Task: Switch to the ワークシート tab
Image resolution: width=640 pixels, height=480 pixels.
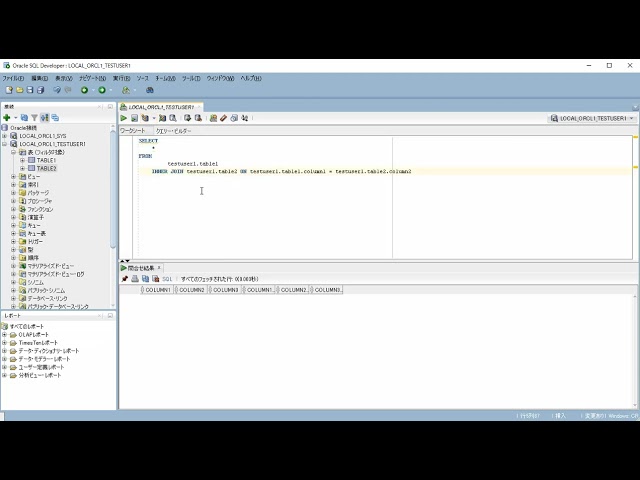Action: [x=133, y=131]
